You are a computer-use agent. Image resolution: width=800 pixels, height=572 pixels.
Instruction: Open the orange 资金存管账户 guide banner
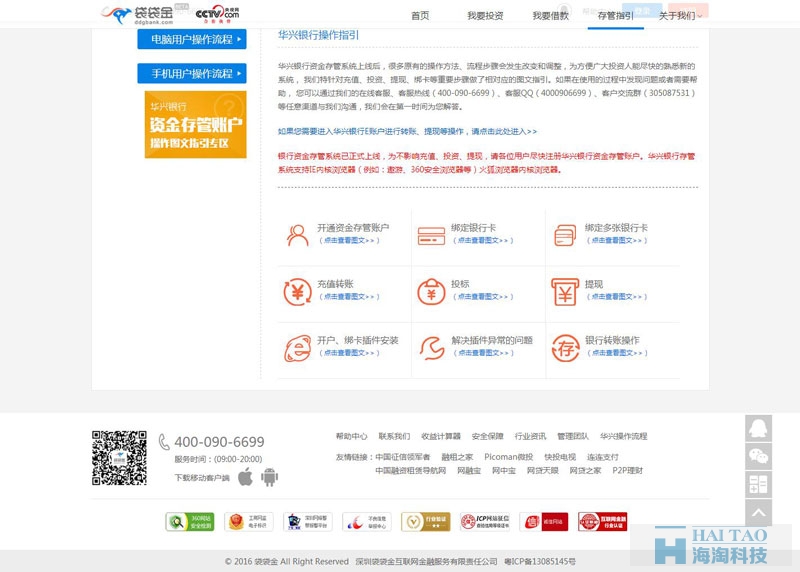point(195,125)
